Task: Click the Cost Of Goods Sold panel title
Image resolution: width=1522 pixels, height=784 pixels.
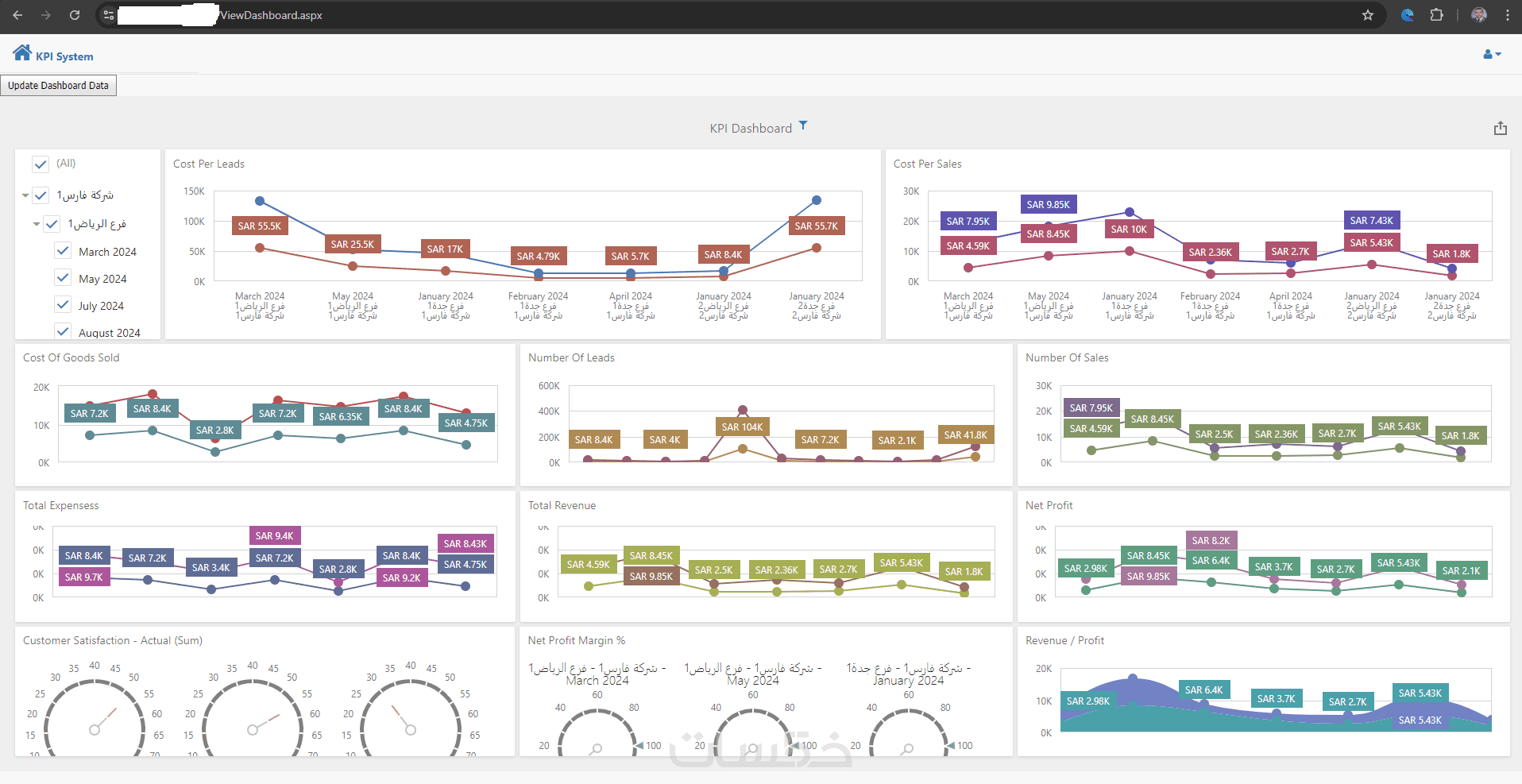Action: tap(71, 357)
